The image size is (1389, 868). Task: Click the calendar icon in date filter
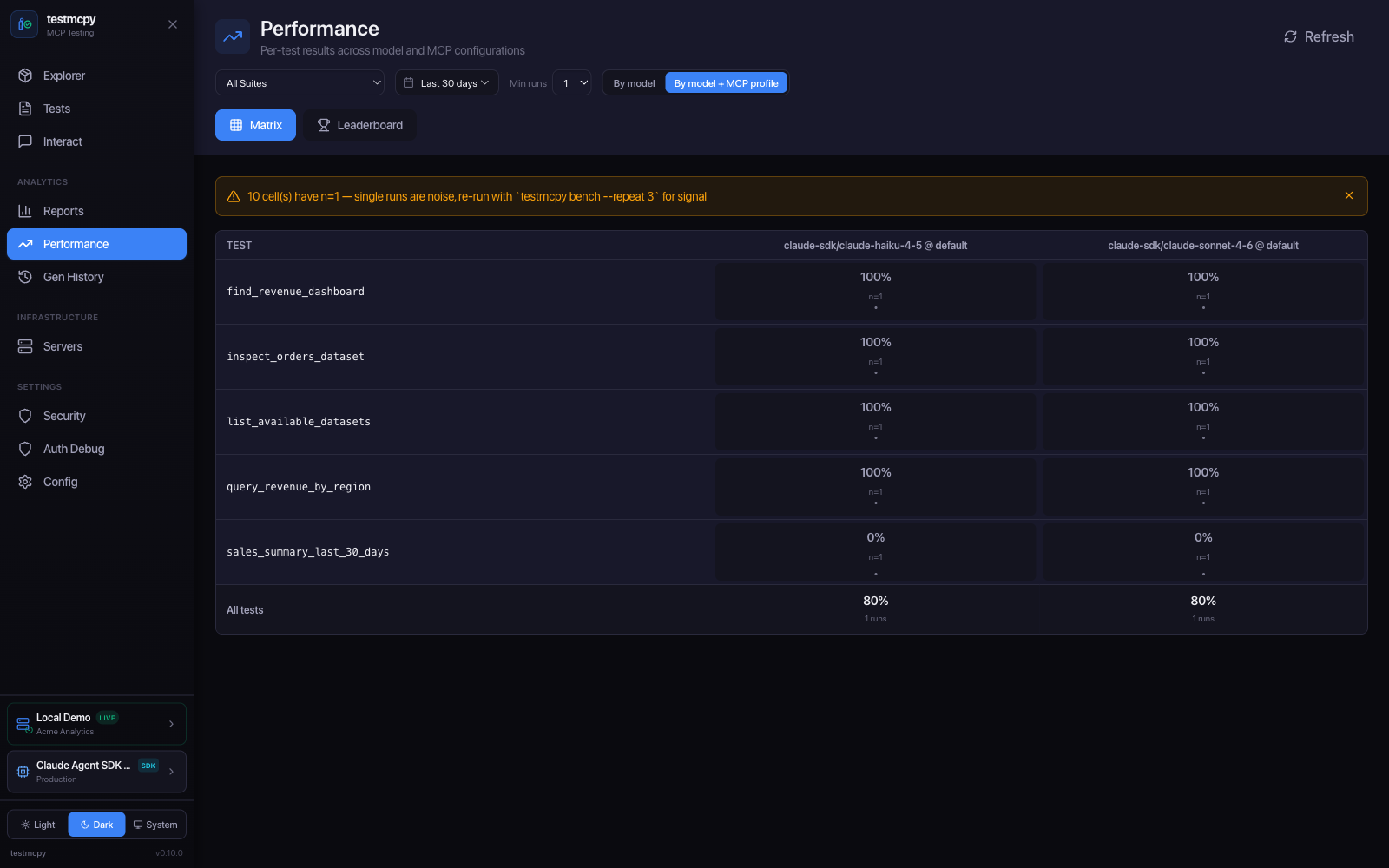point(409,82)
